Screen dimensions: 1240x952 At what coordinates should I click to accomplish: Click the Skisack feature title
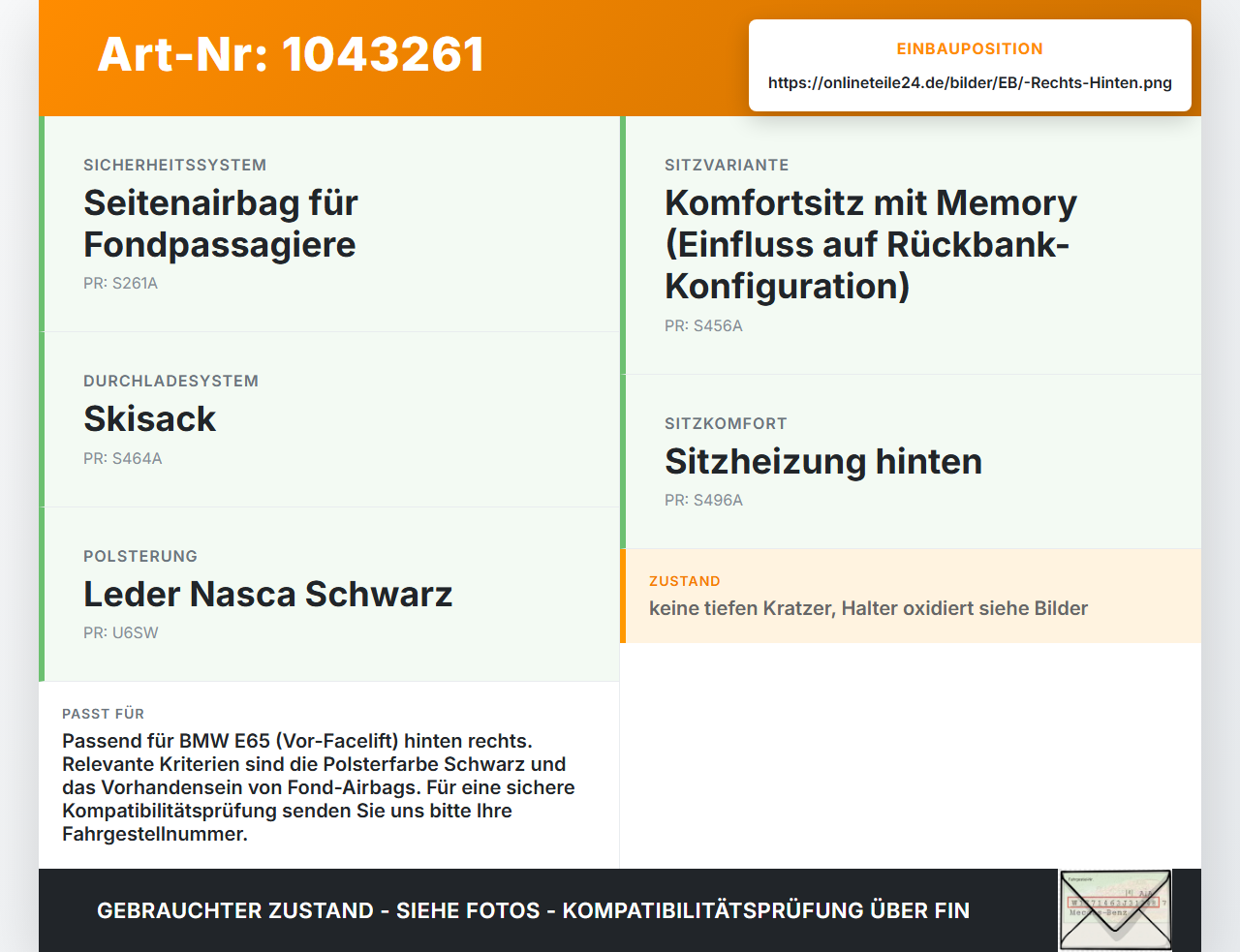click(149, 419)
